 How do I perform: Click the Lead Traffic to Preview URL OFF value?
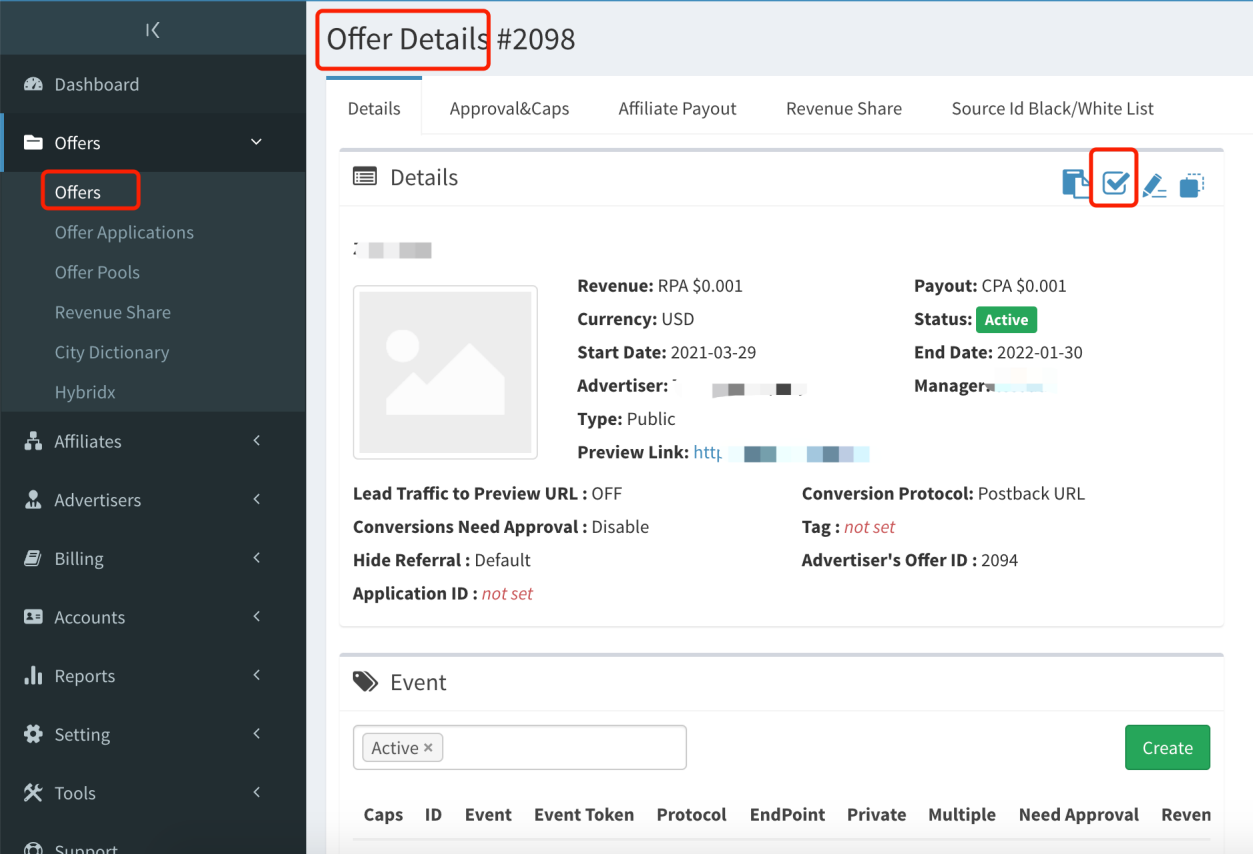607,494
